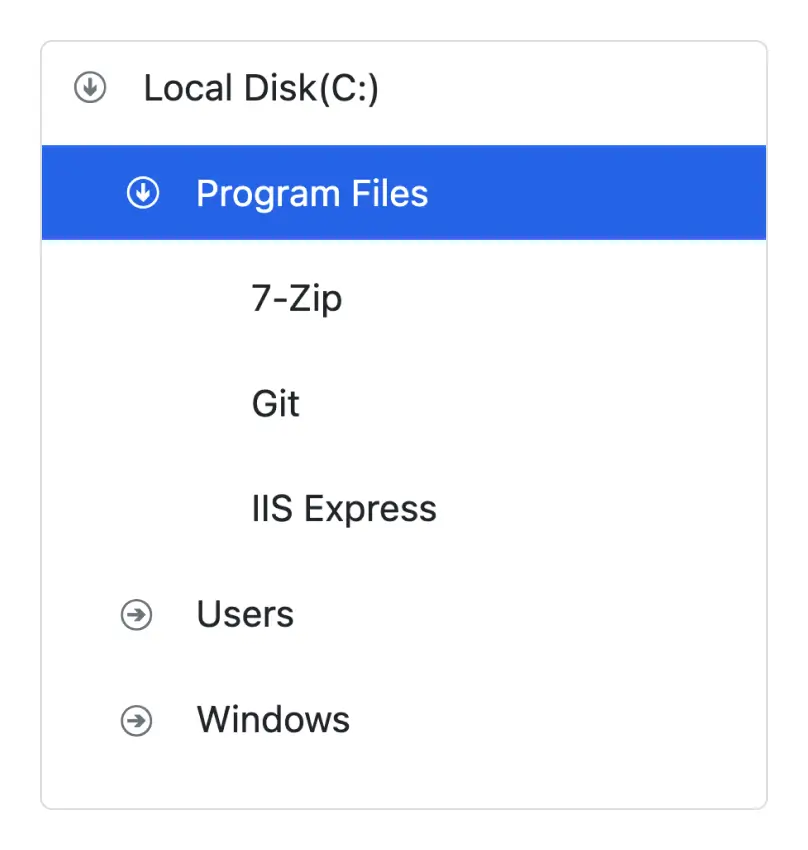Select the Windows entry in the tree
The width and height of the screenshot is (808, 850).
coord(272,720)
